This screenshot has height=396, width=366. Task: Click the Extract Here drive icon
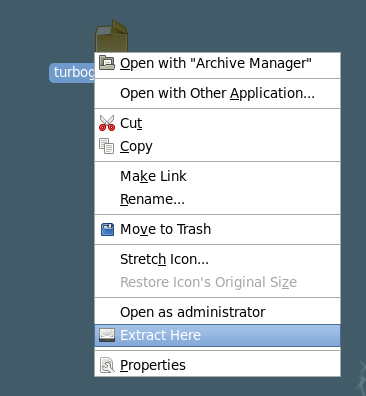(x=107, y=335)
